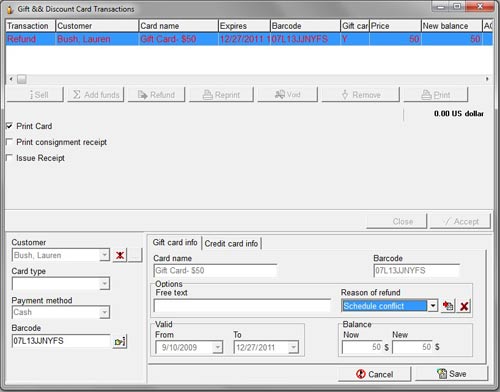Switch to Gift card info tab
The height and width of the screenshot is (392, 500).
[175, 243]
